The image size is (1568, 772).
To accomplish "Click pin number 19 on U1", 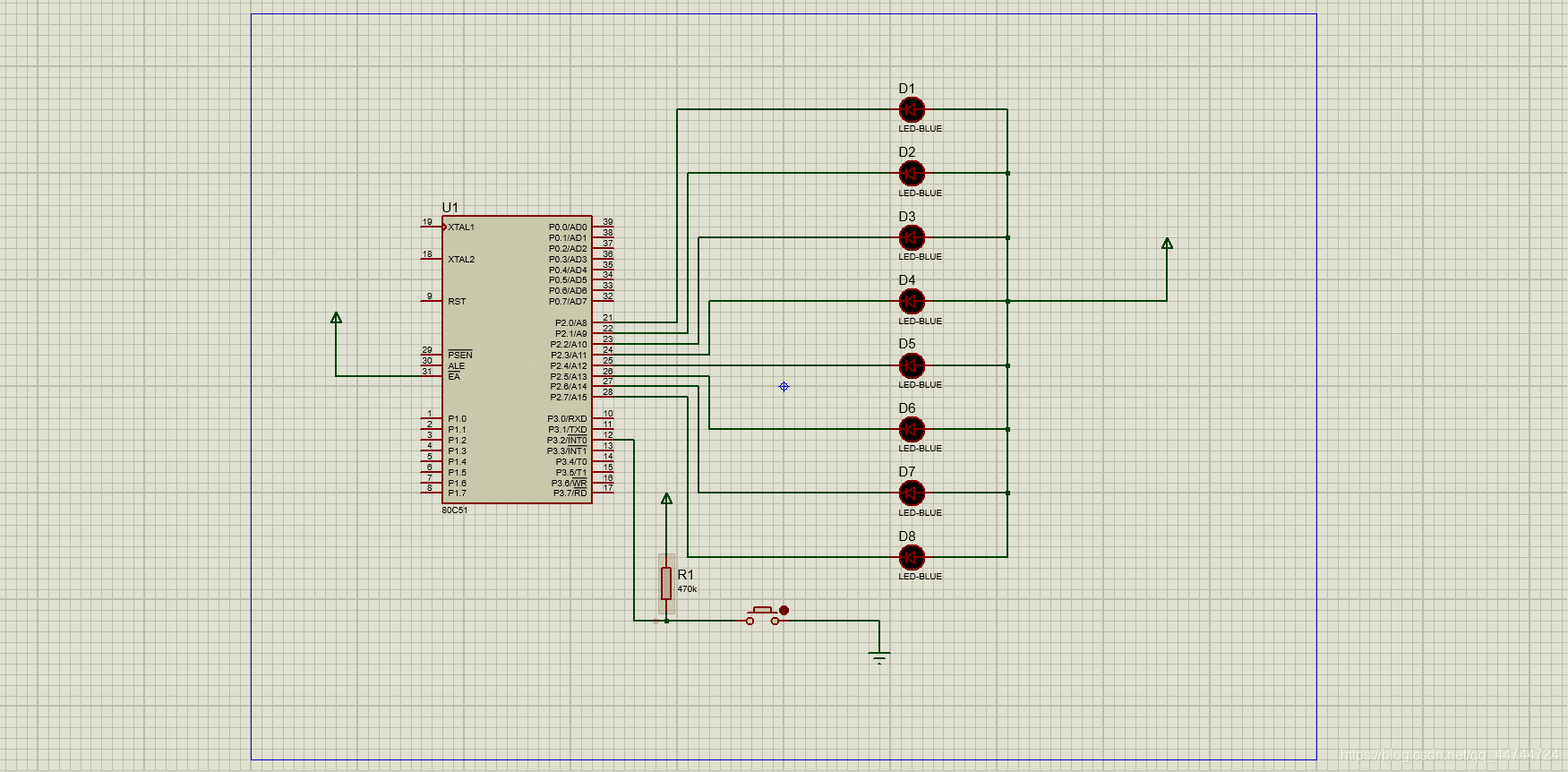I will tap(427, 222).
